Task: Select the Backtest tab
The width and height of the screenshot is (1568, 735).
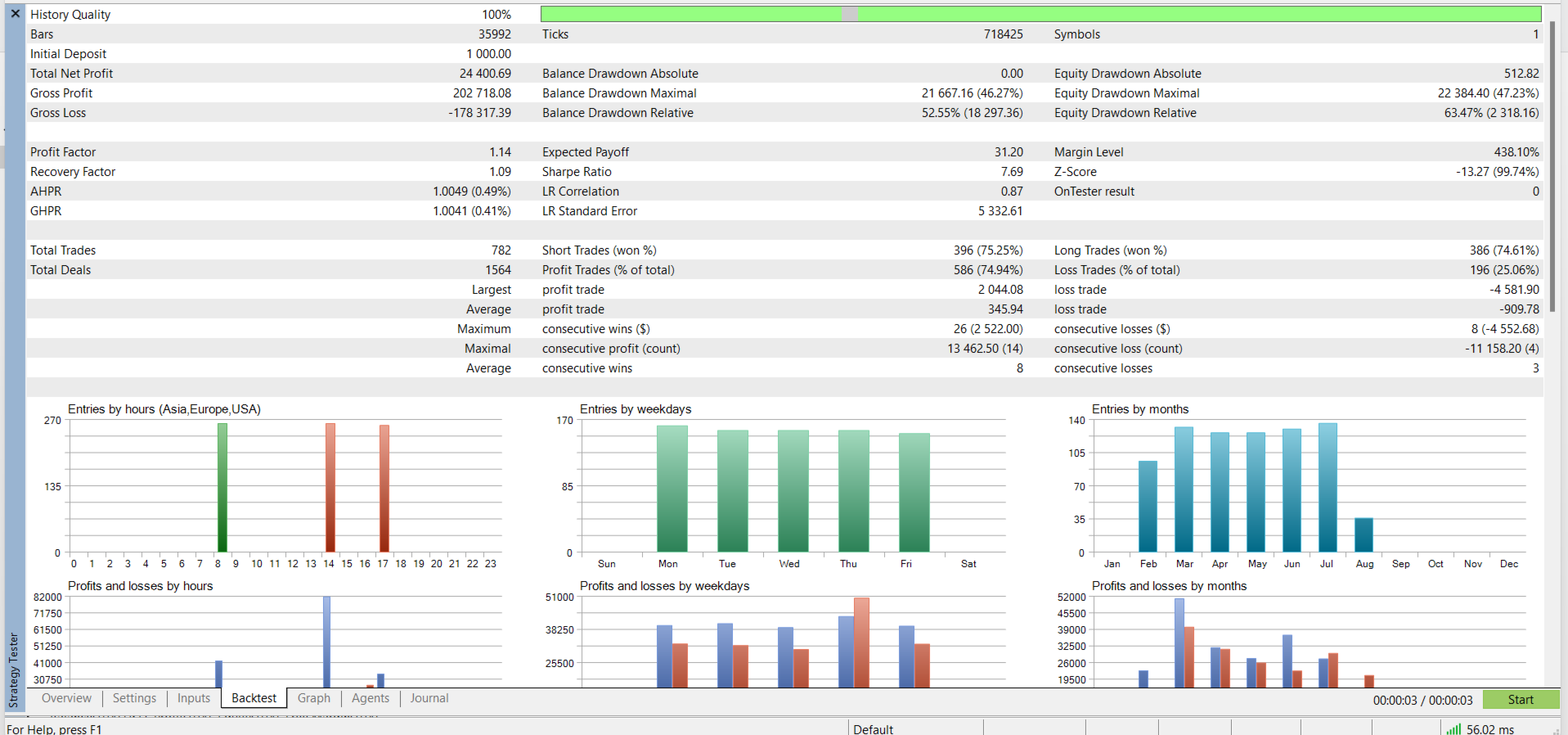Action: (254, 698)
